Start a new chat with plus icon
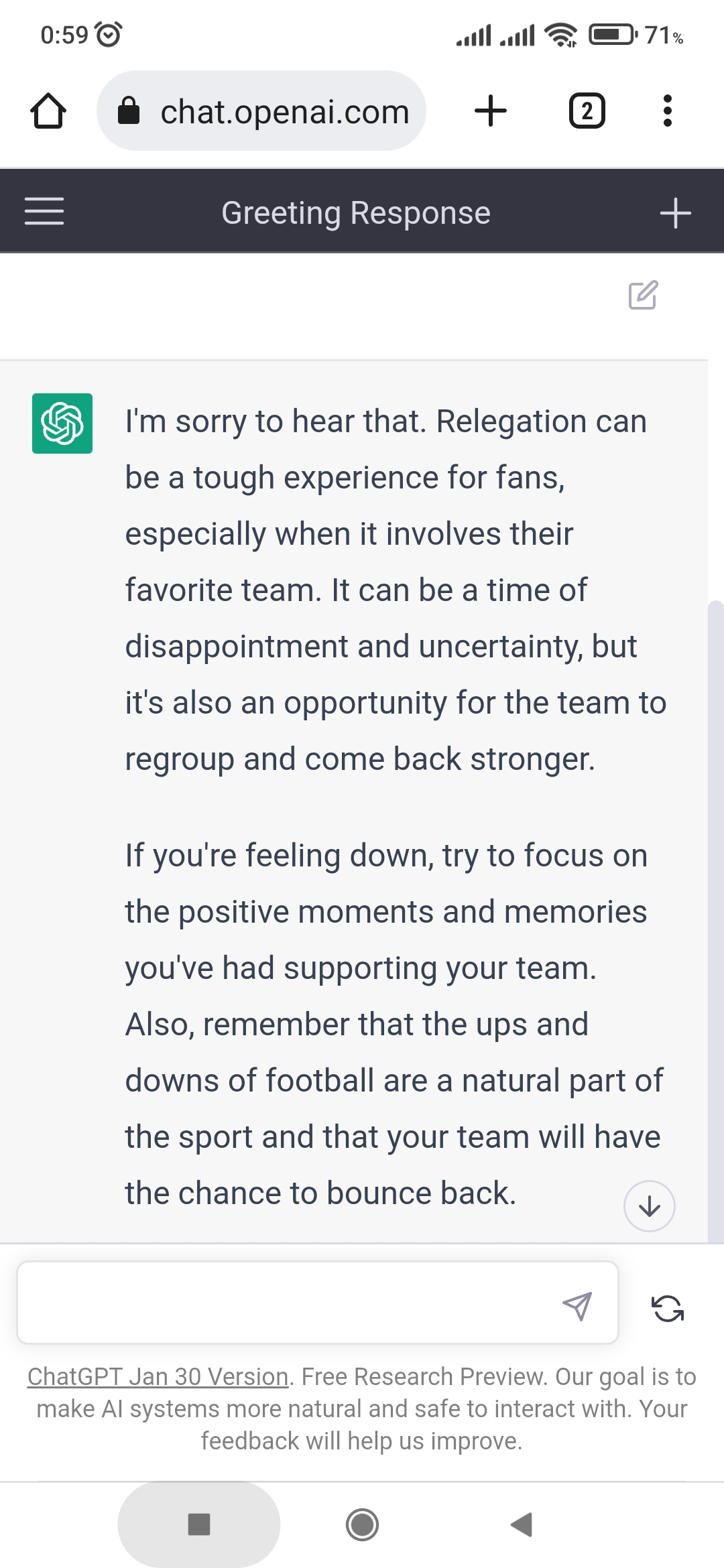This screenshot has width=724, height=1568. coord(675,213)
